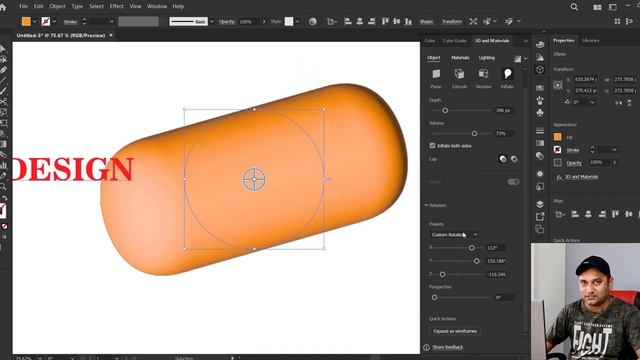Open the Asset Export dock icon
The height and width of the screenshot is (360, 640).
(540, 216)
